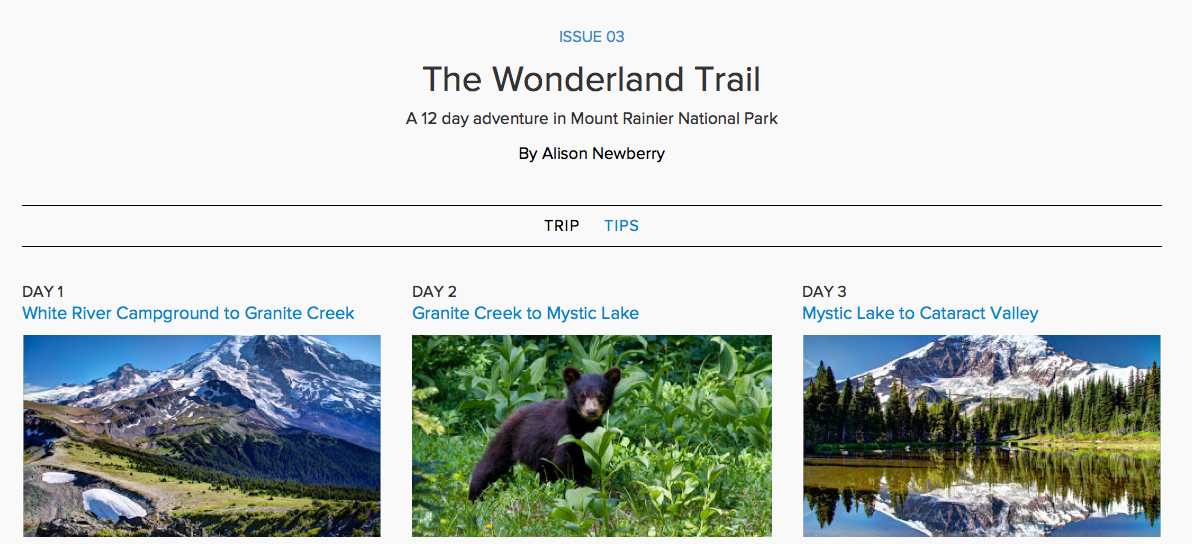This screenshot has width=1192, height=544.
Task: Open Mystic Lake to Cataract Valley link
Action: [920, 314]
